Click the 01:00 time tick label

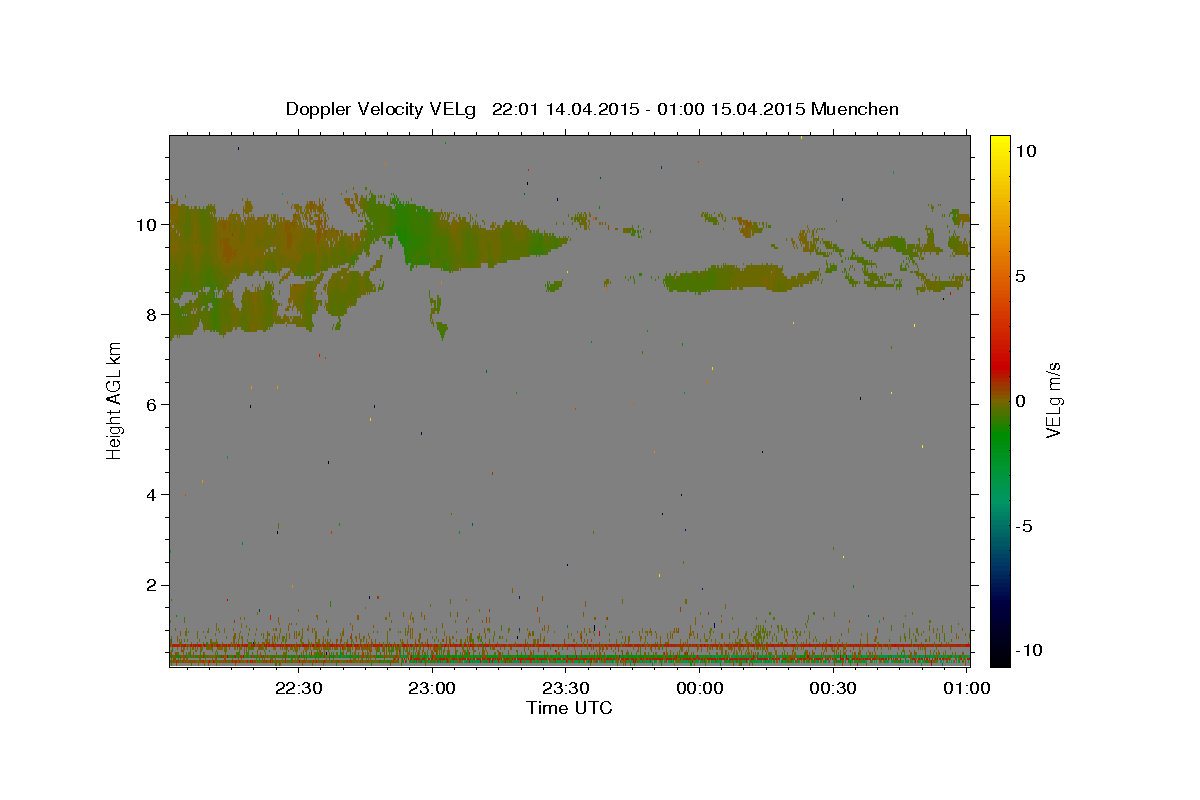[966, 688]
